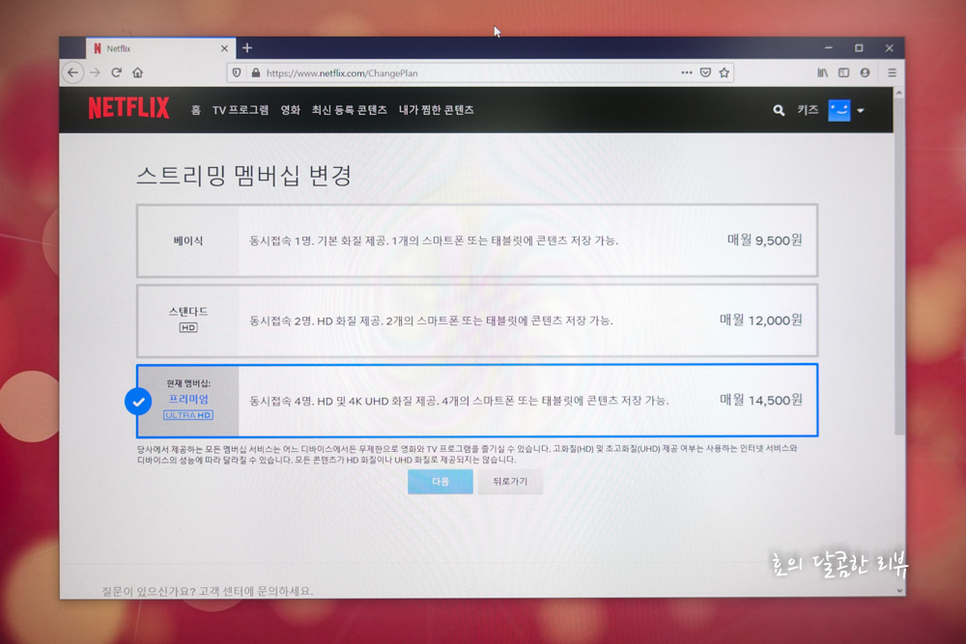This screenshot has width=966, height=644.
Task: Maximize the browser window
Action: [859, 48]
